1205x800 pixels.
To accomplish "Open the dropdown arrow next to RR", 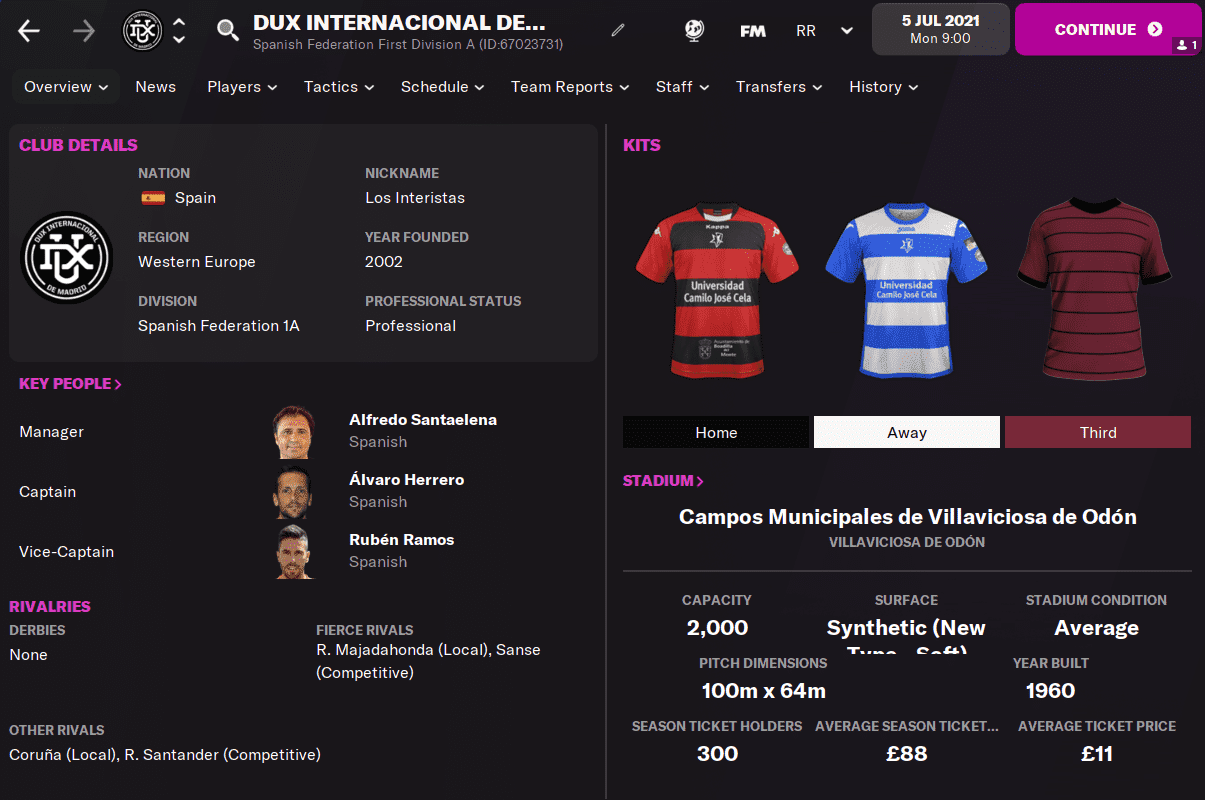I will pyautogui.click(x=847, y=30).
